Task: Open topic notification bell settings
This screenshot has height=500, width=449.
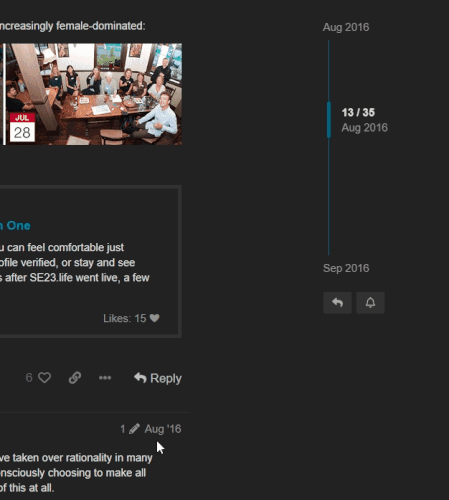Action: coord(370,303)
